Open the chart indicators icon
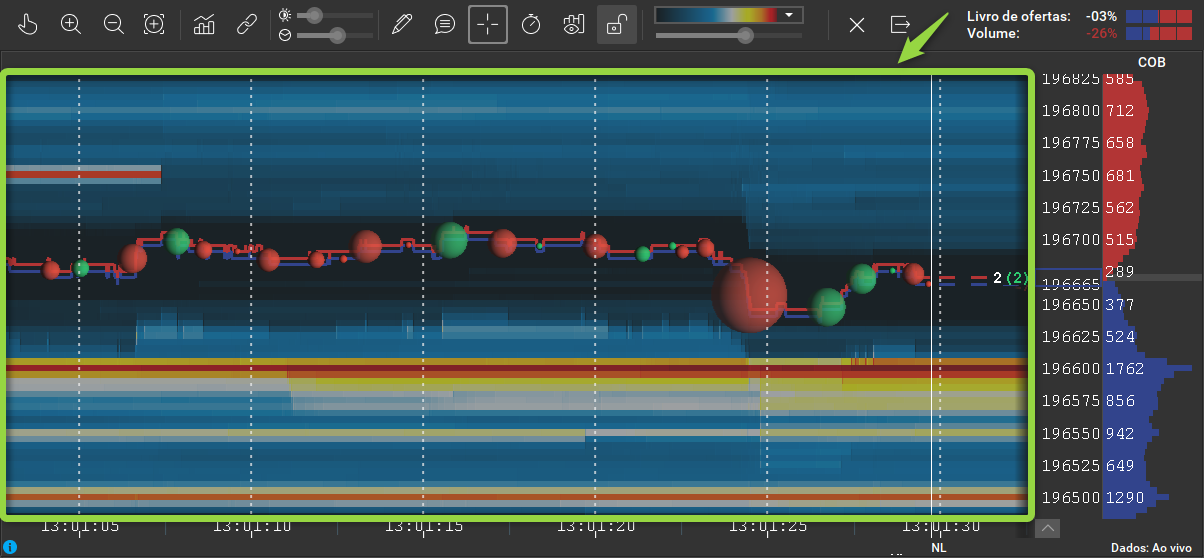This screenshot has width=1204, height=558. coord(205,24)
